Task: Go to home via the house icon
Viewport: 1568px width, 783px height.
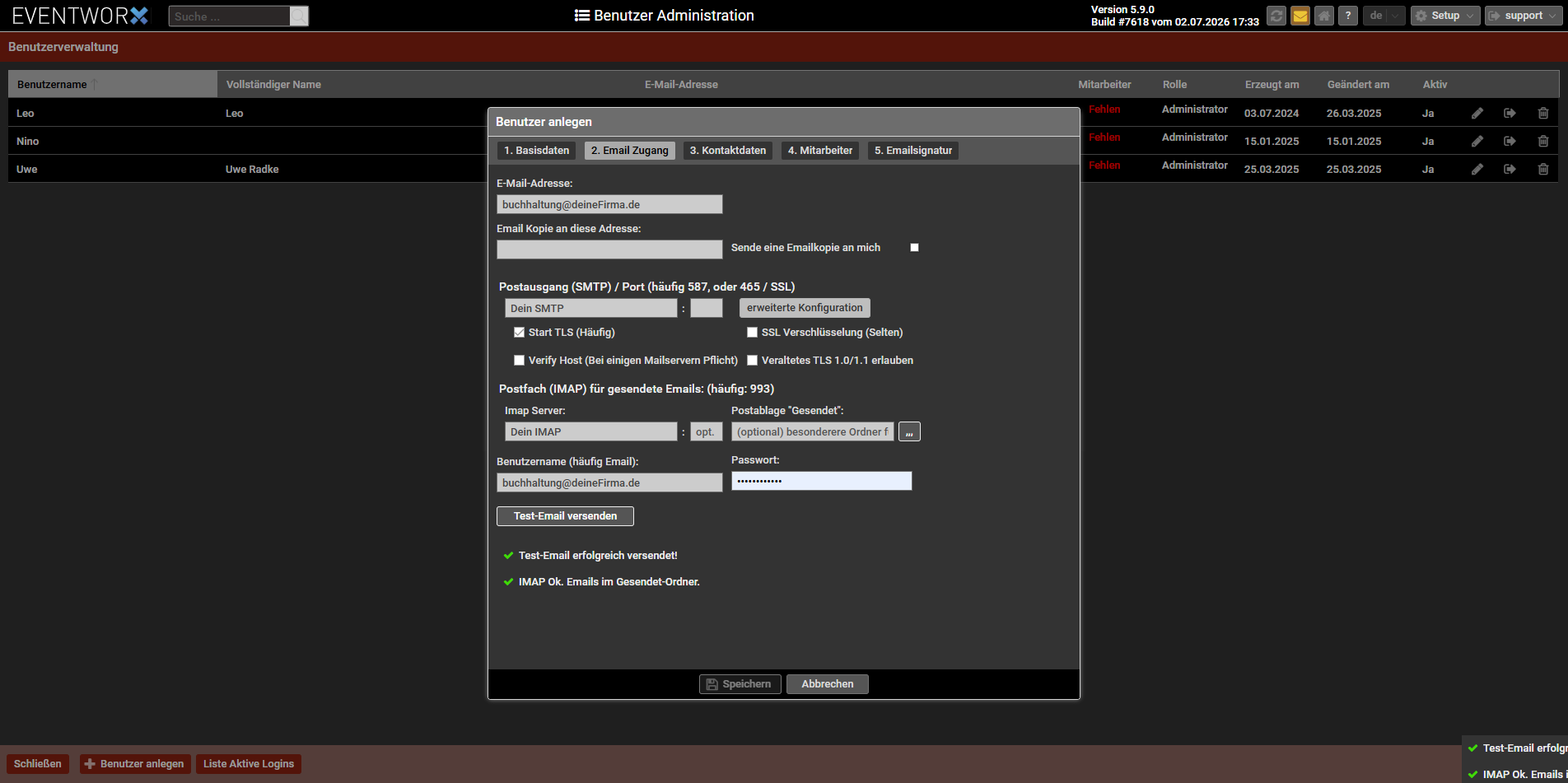Action: coord(1324,16)
